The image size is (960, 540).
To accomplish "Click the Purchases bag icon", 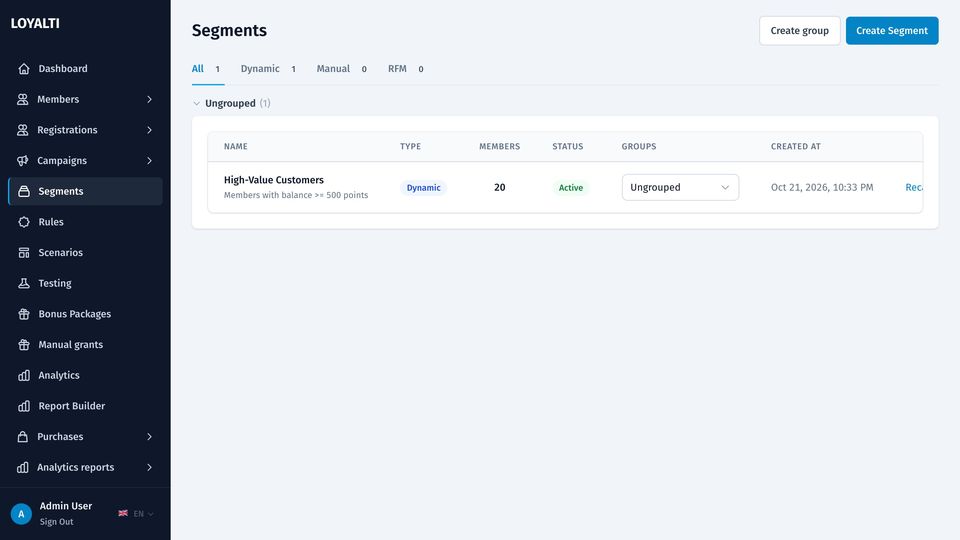I will 23,437.
